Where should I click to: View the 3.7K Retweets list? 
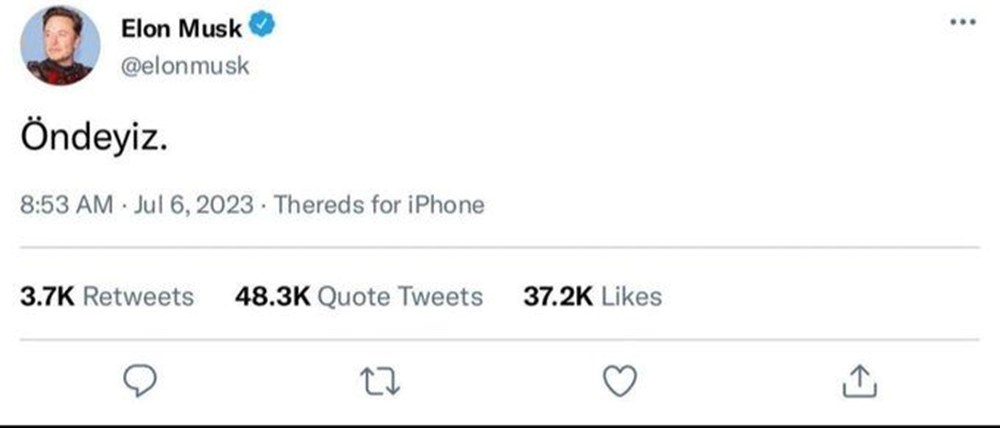[107, 297]
